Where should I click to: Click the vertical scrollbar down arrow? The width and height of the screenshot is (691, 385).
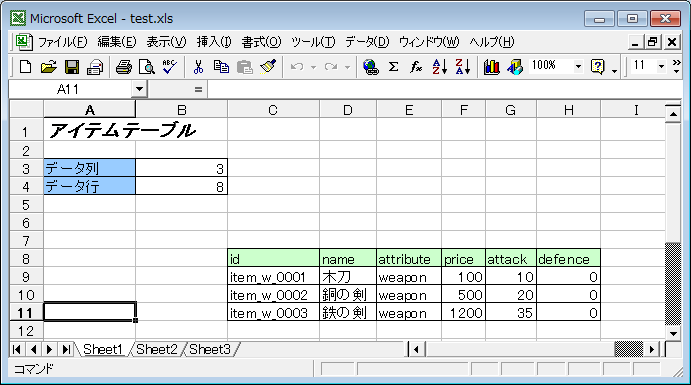[673, 333]
